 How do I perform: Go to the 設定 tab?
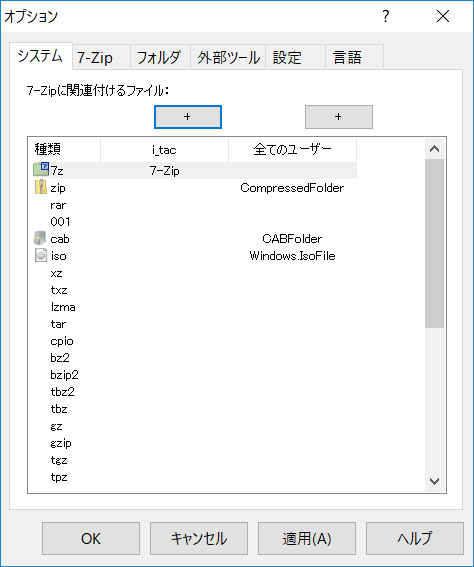(295, 57)
